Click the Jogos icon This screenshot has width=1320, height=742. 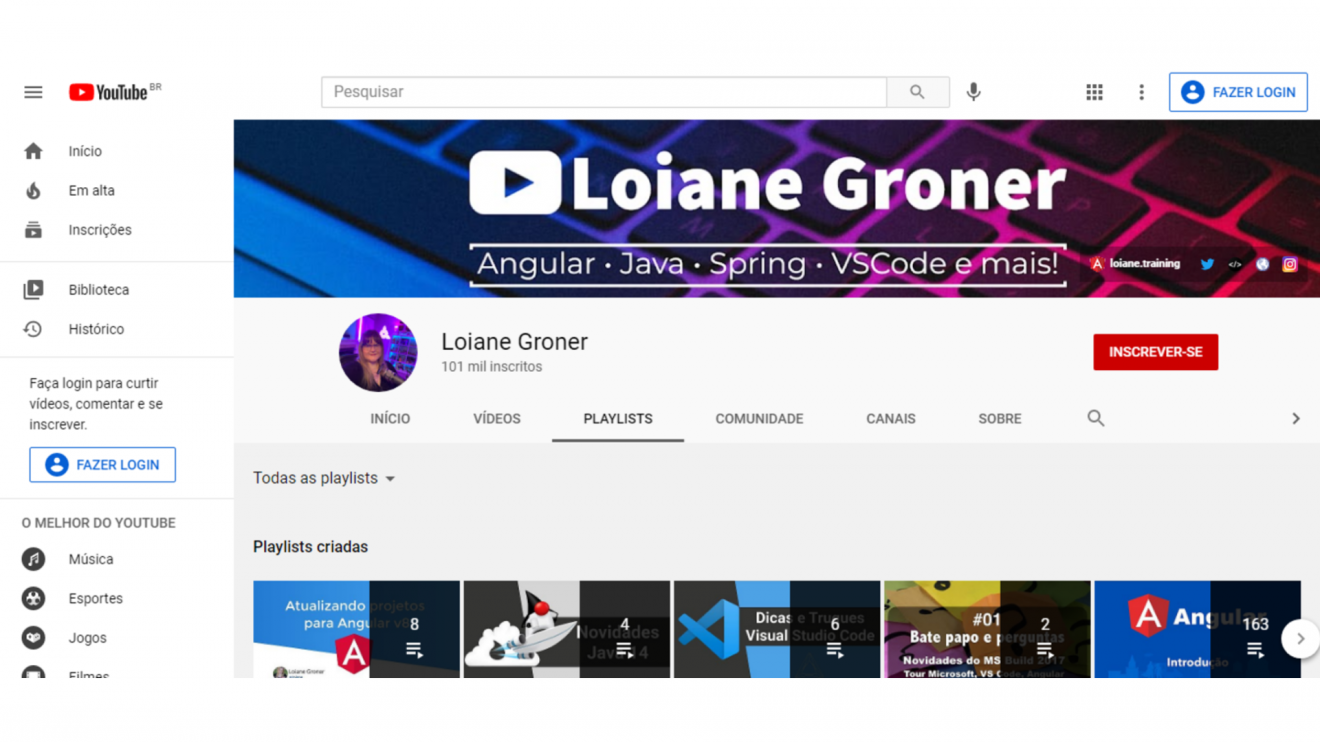click(x=33, y=637)
